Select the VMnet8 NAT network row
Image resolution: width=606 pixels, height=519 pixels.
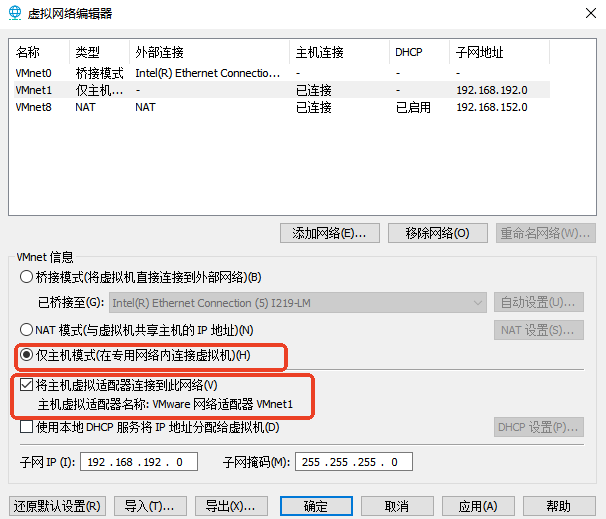point(150,107)
